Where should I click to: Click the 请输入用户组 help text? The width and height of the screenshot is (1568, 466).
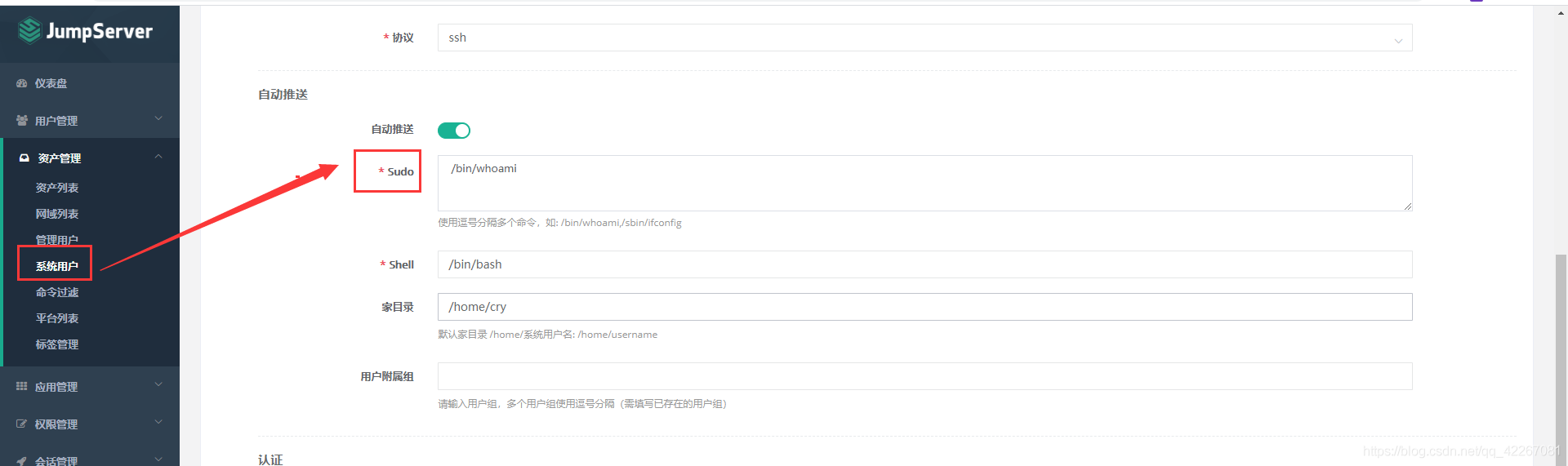[x=582, y=404]
